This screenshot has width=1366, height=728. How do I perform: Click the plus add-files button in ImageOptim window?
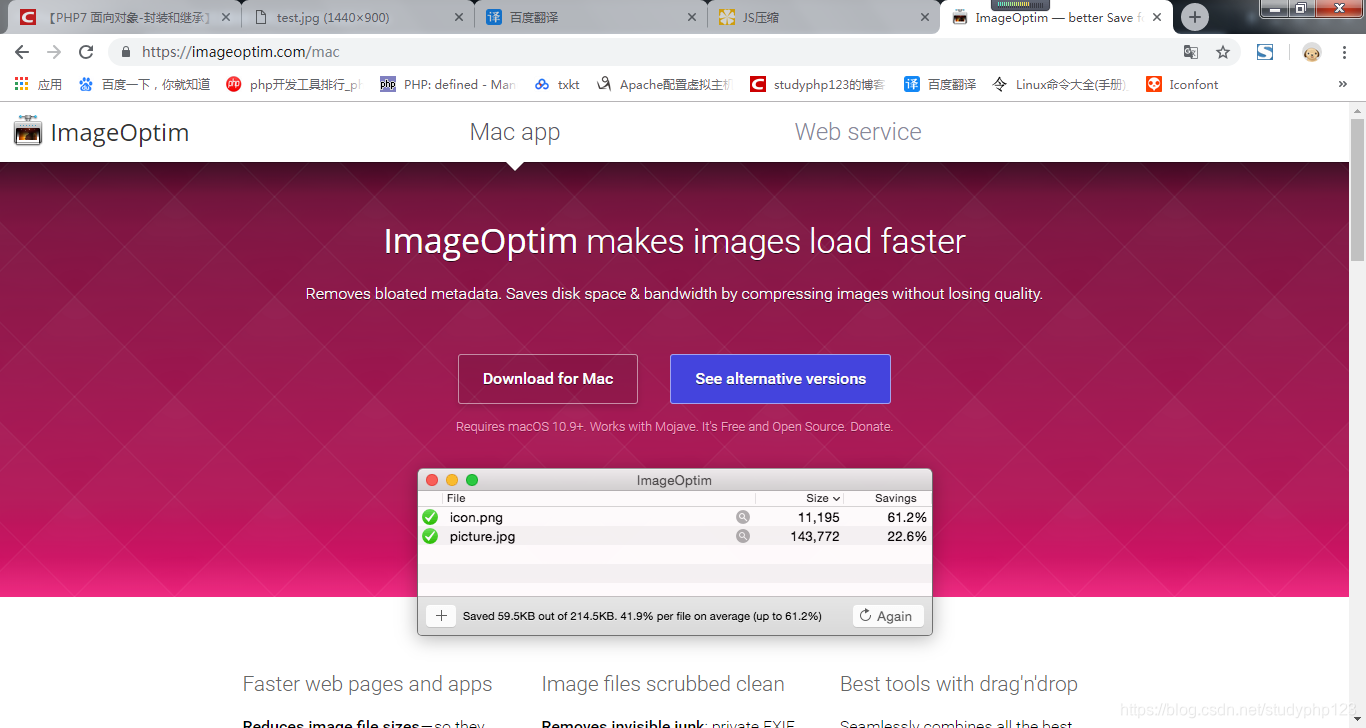(x=441, y=616)
